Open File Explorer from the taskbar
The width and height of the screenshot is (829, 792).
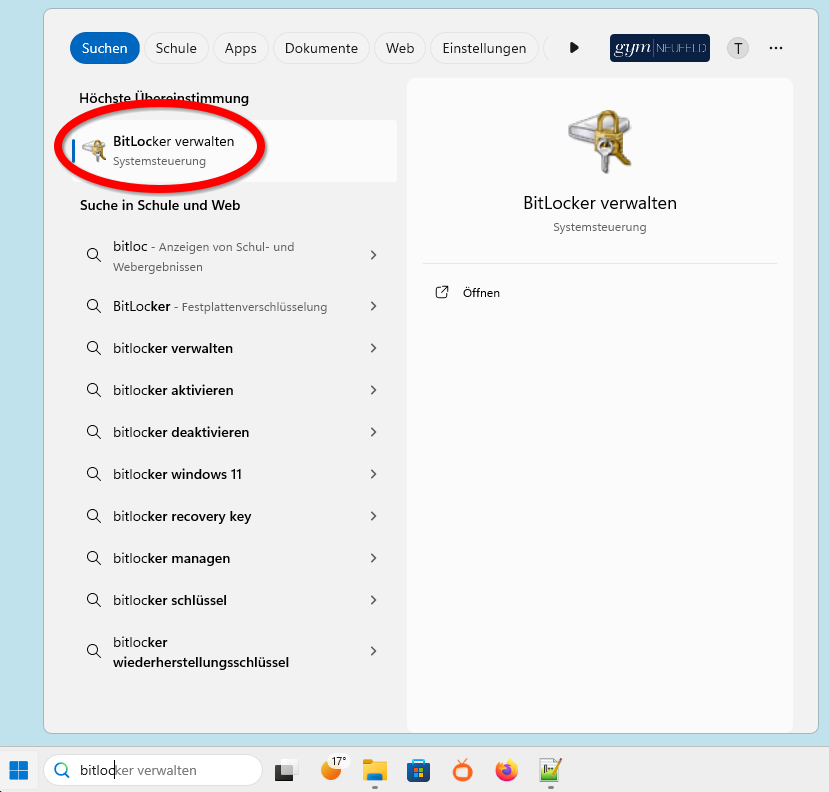pyautogui.click(x=374, y=770)
